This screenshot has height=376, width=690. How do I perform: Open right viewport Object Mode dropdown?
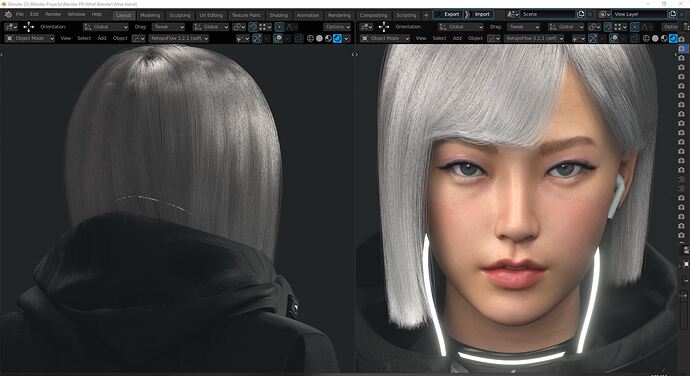point(385,38)
